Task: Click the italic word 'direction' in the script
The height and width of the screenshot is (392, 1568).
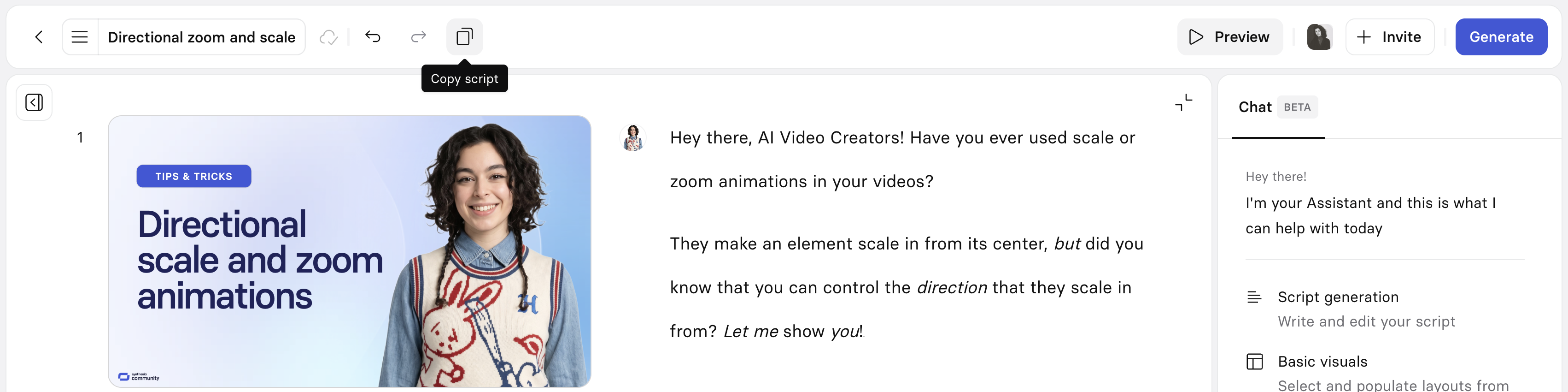Action: [951, 288]
